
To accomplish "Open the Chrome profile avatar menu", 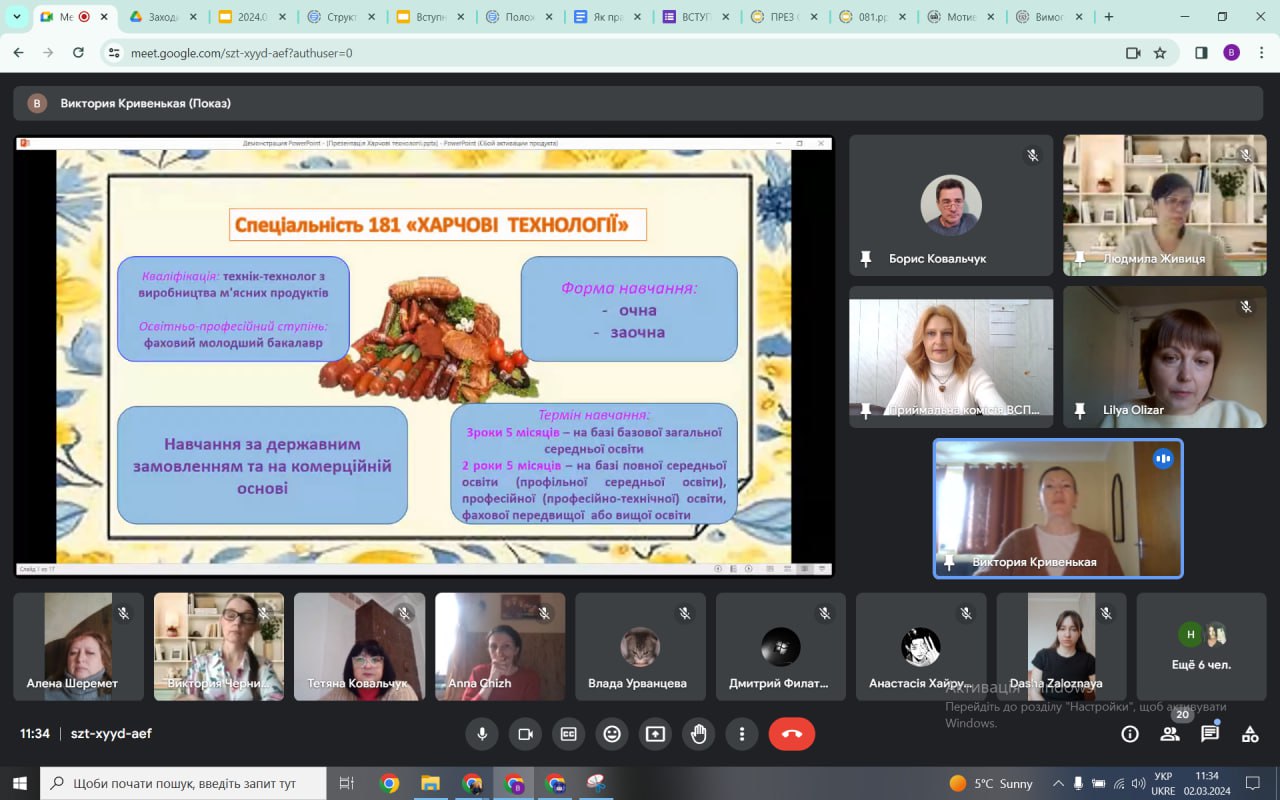I will (1232, 53).
